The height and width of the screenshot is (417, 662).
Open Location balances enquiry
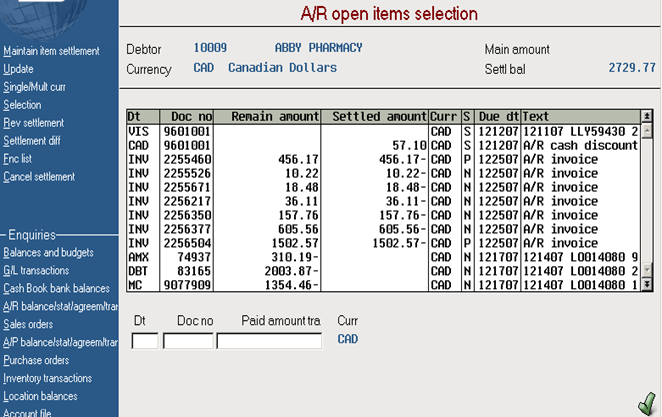pyautogui.click(x=40, y=396)
